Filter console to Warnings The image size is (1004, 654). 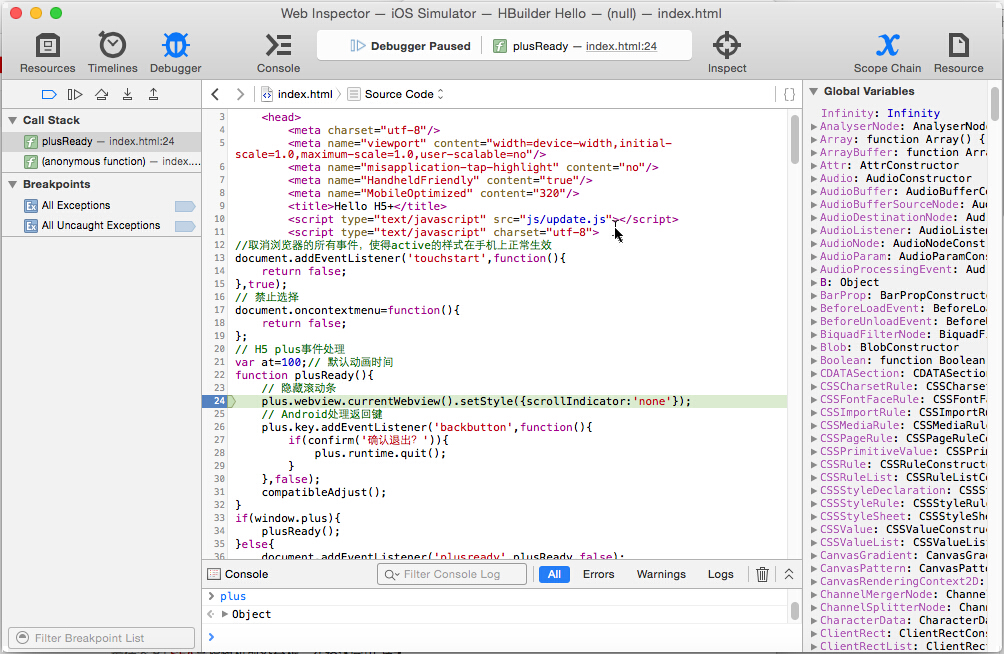point(661,574)
